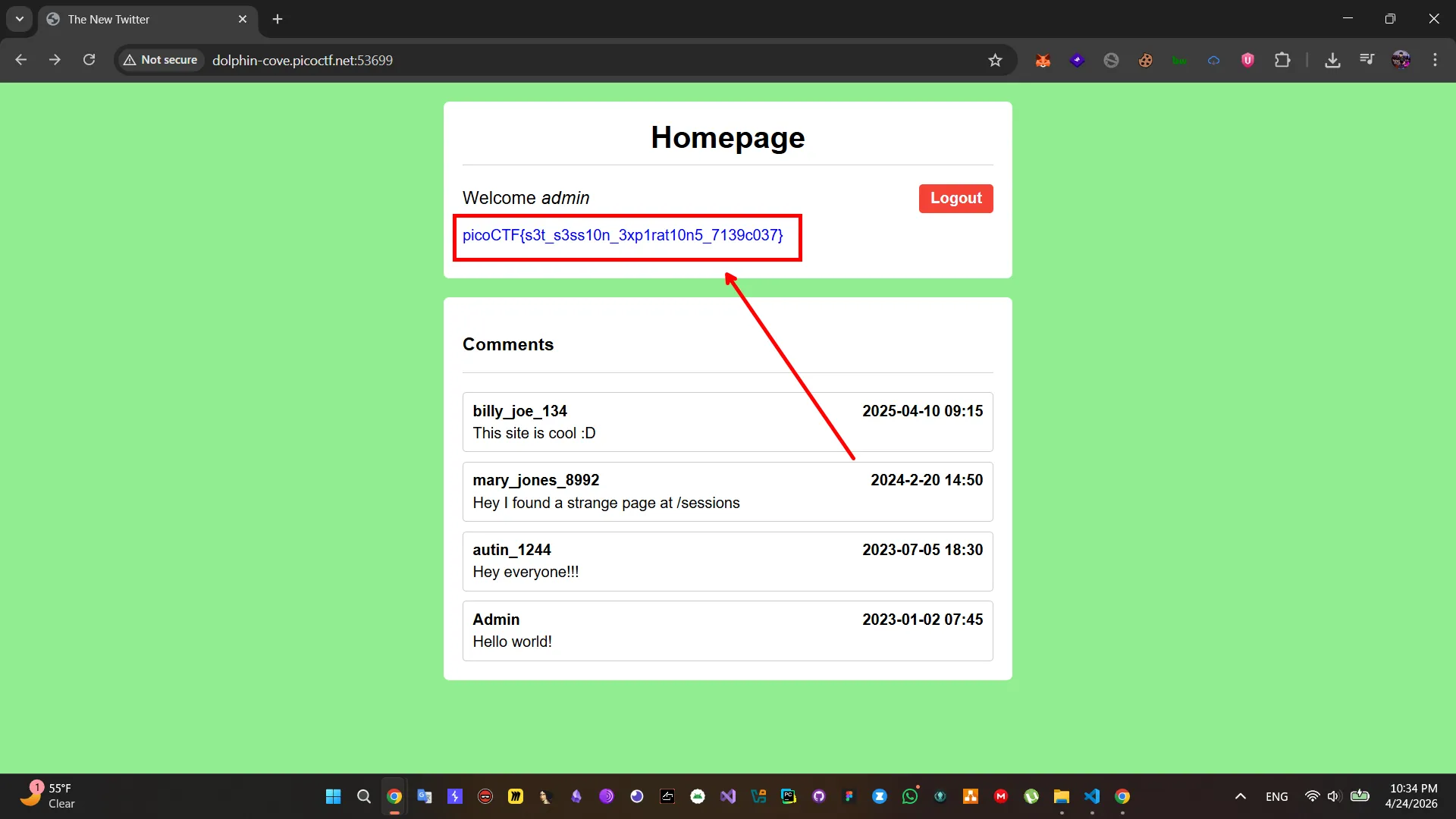Open a new browser tab
This screenshot has width=1456, height=819.
(278, 19)
